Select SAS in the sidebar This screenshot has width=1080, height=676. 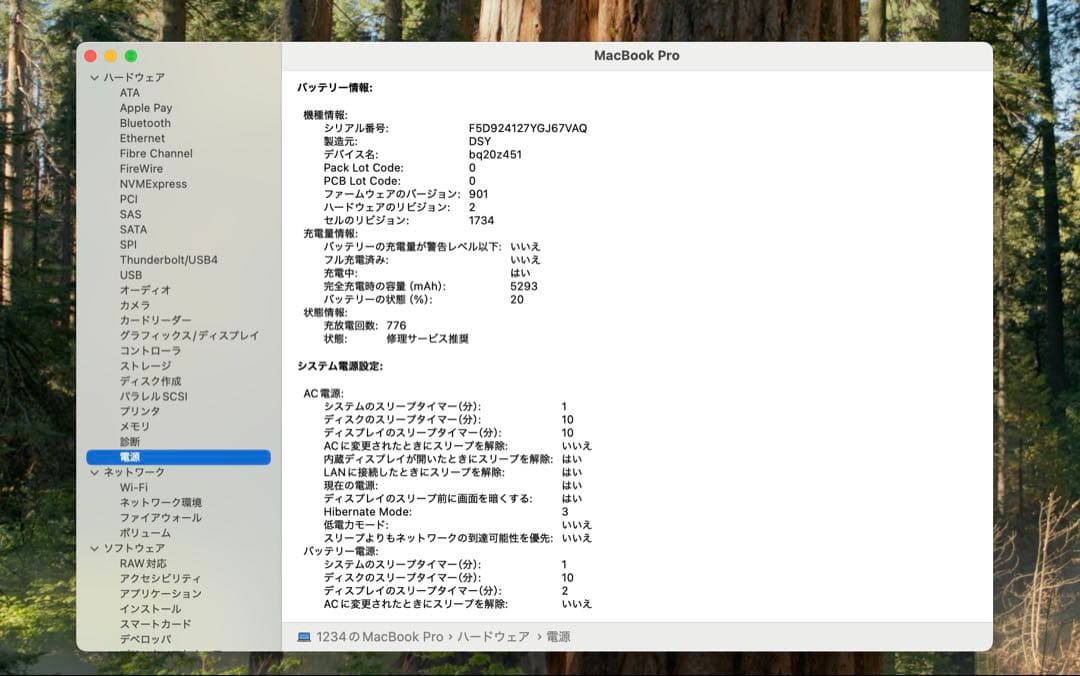click(130, 214)
